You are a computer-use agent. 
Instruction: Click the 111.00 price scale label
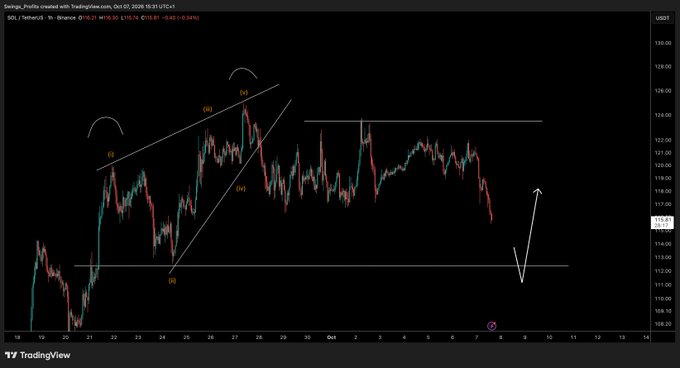pos(663,285)
